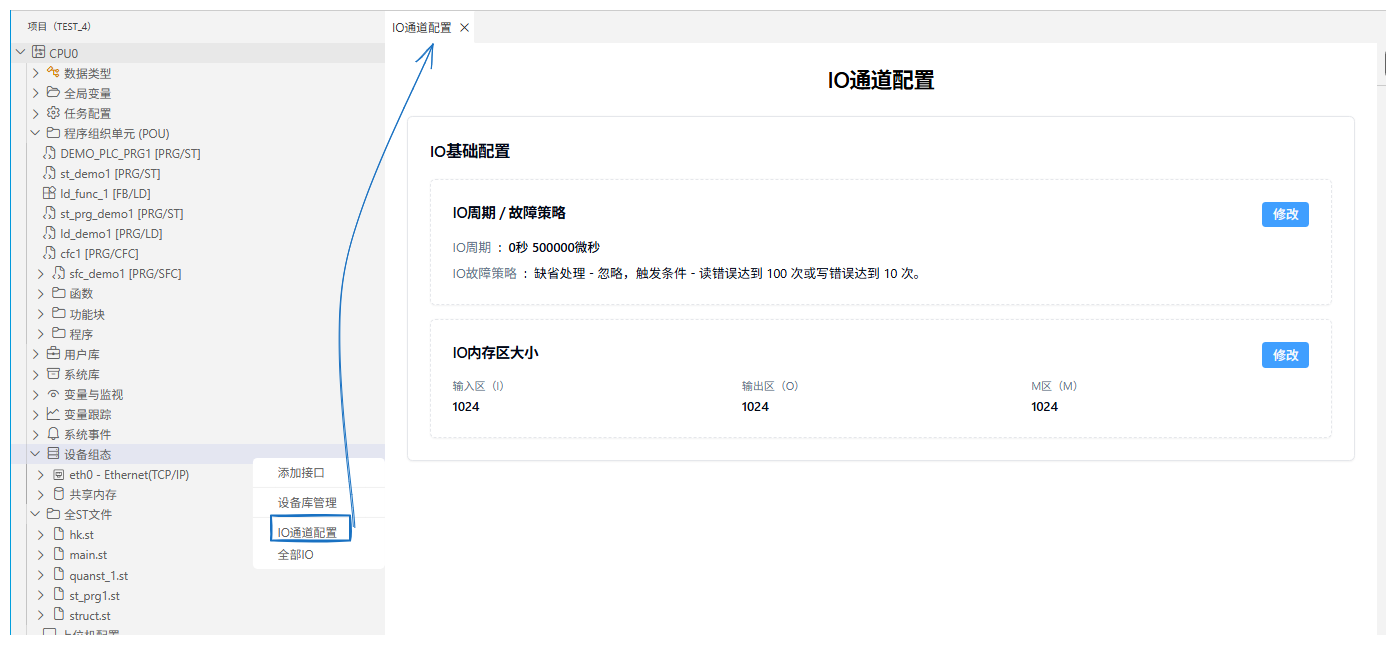This screenshot has width=1396, height=645.
Task: Click the ld_func_1 function block icon
Action: pyautogui.click(x=49, y=193)
